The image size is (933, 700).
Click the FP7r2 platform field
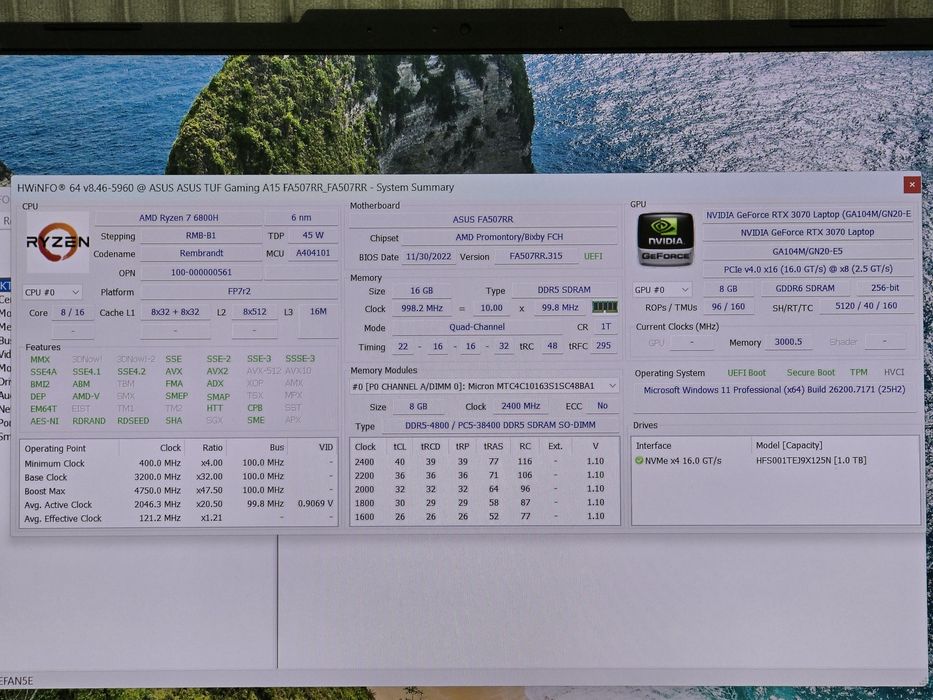click(x=239, y=292)
